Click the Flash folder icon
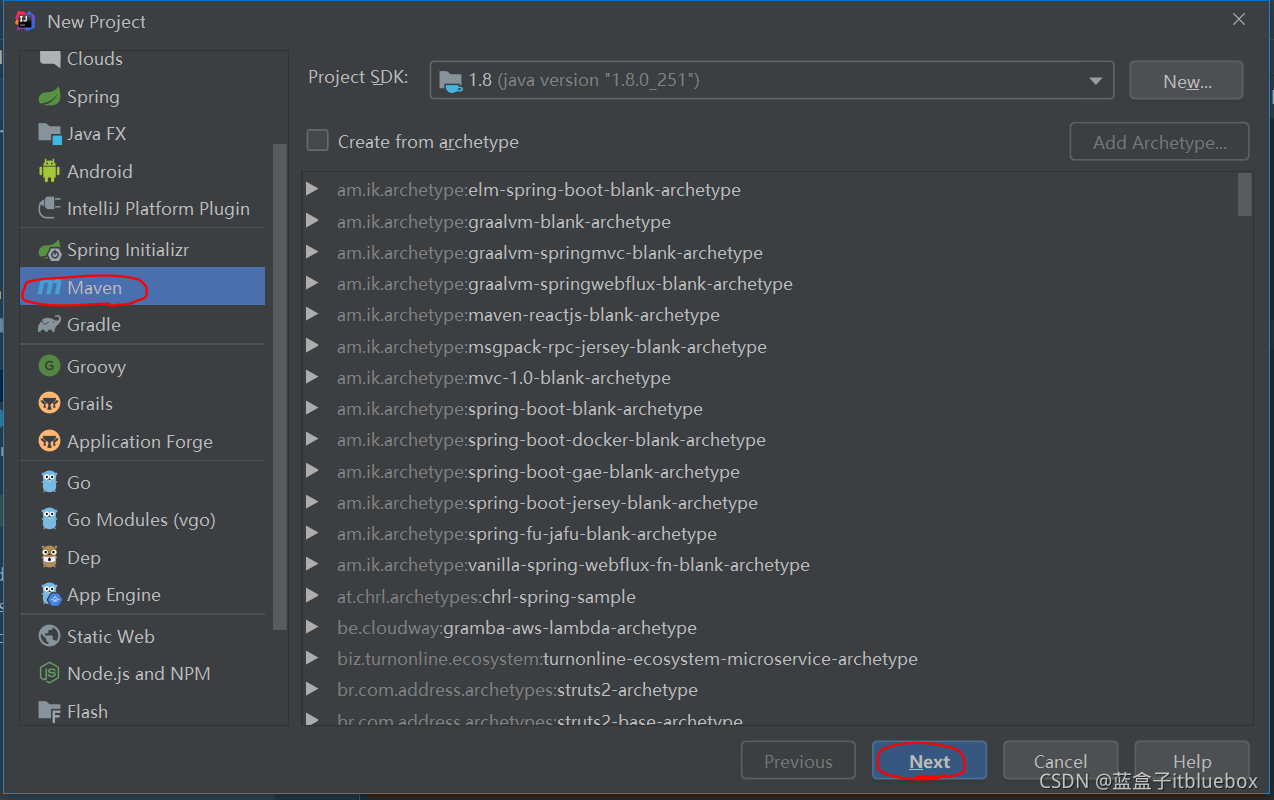 (49, 711)
